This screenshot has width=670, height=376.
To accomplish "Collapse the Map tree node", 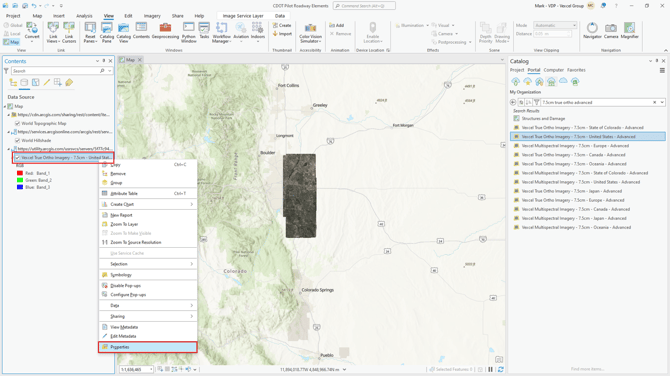I will click(x=5, y=106).
